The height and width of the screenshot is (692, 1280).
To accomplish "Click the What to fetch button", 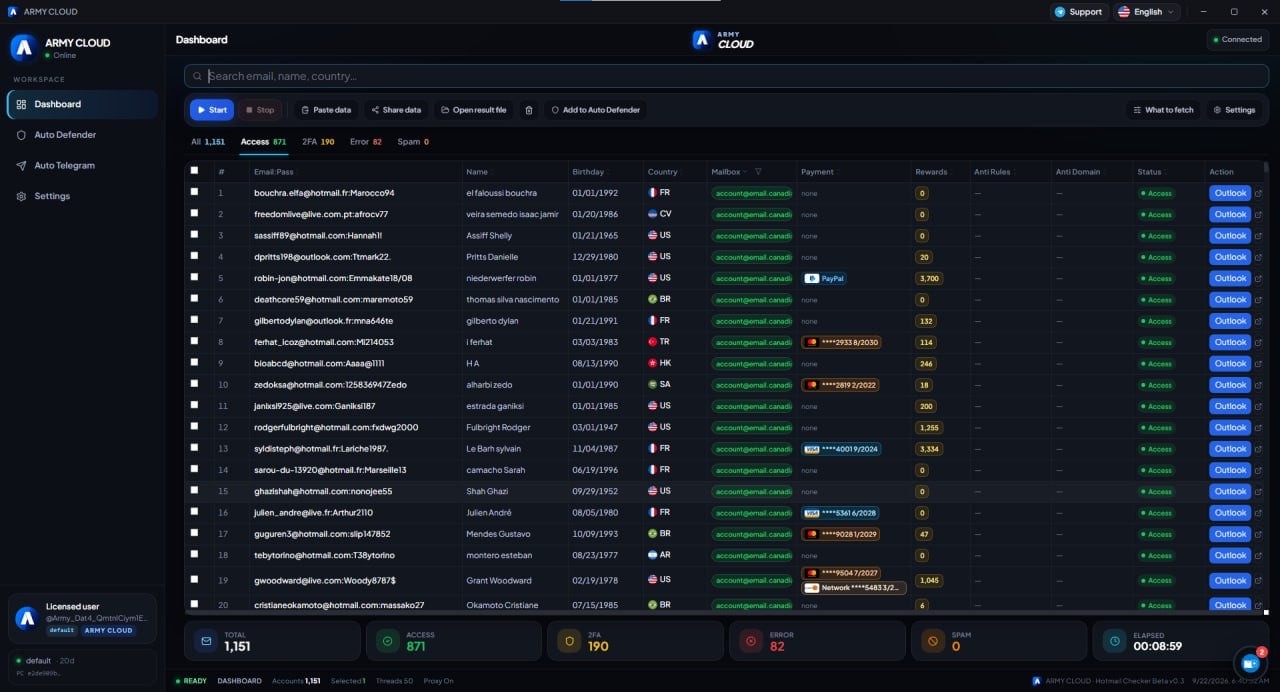I will tap(1162, 110).
